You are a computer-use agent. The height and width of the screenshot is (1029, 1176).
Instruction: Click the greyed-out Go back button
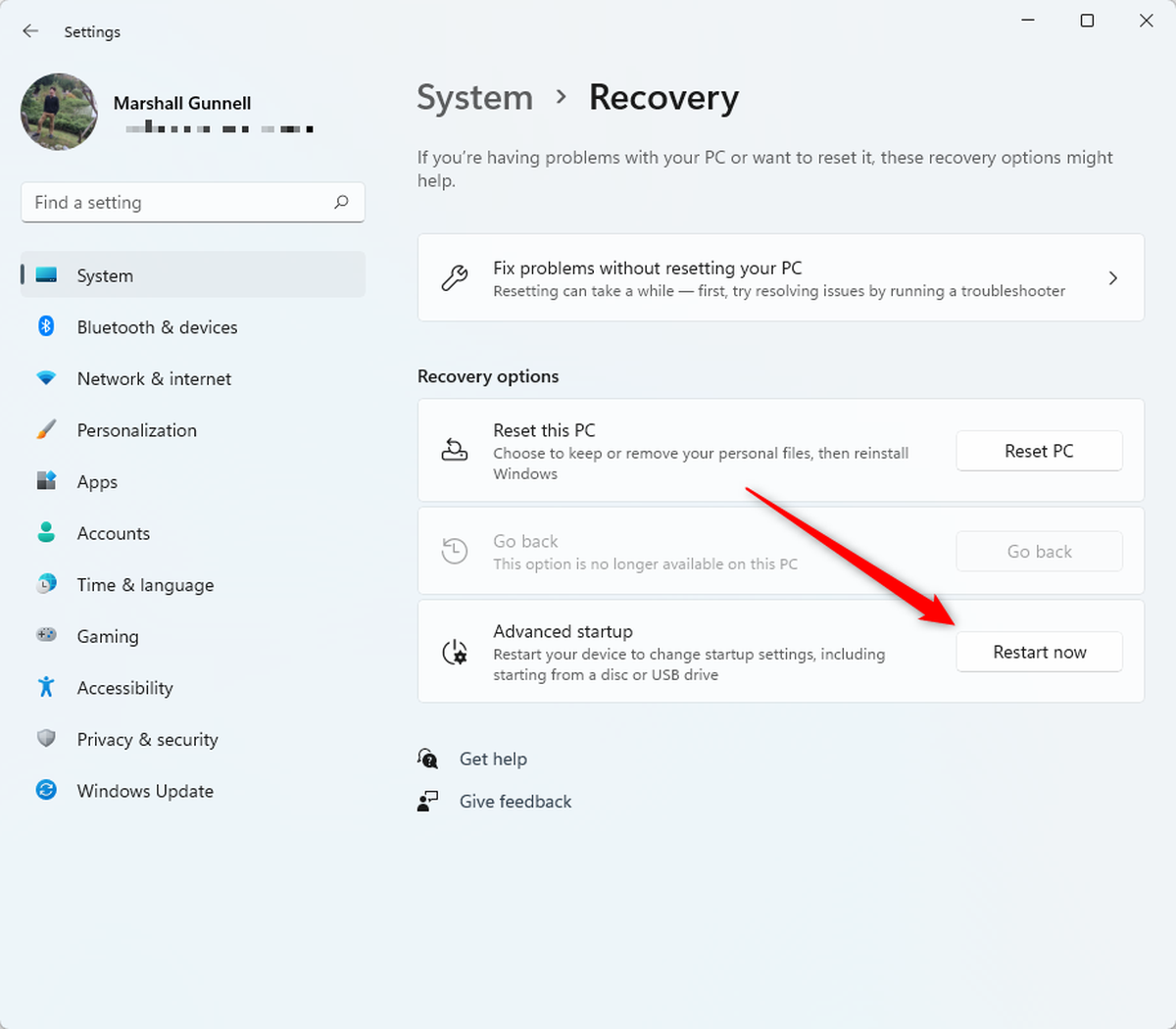pyautogui.click(x=1039, y=552)
